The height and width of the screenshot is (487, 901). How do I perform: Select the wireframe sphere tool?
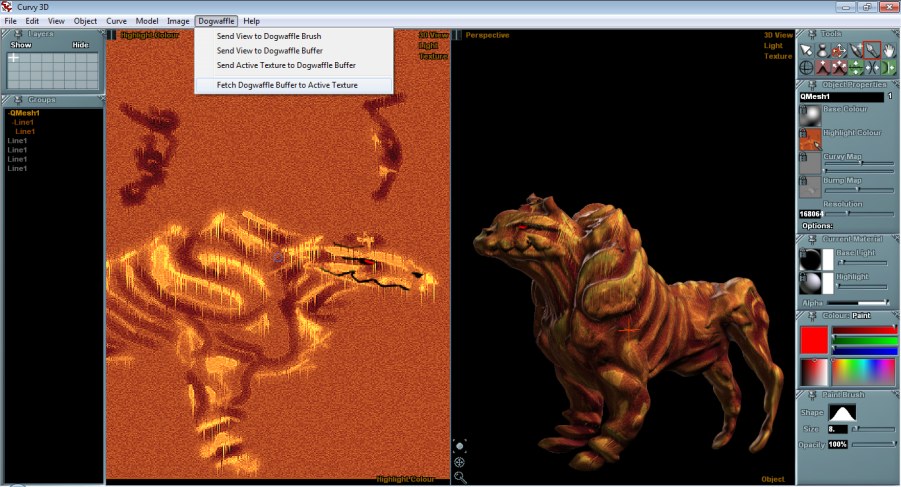(806, 67)
